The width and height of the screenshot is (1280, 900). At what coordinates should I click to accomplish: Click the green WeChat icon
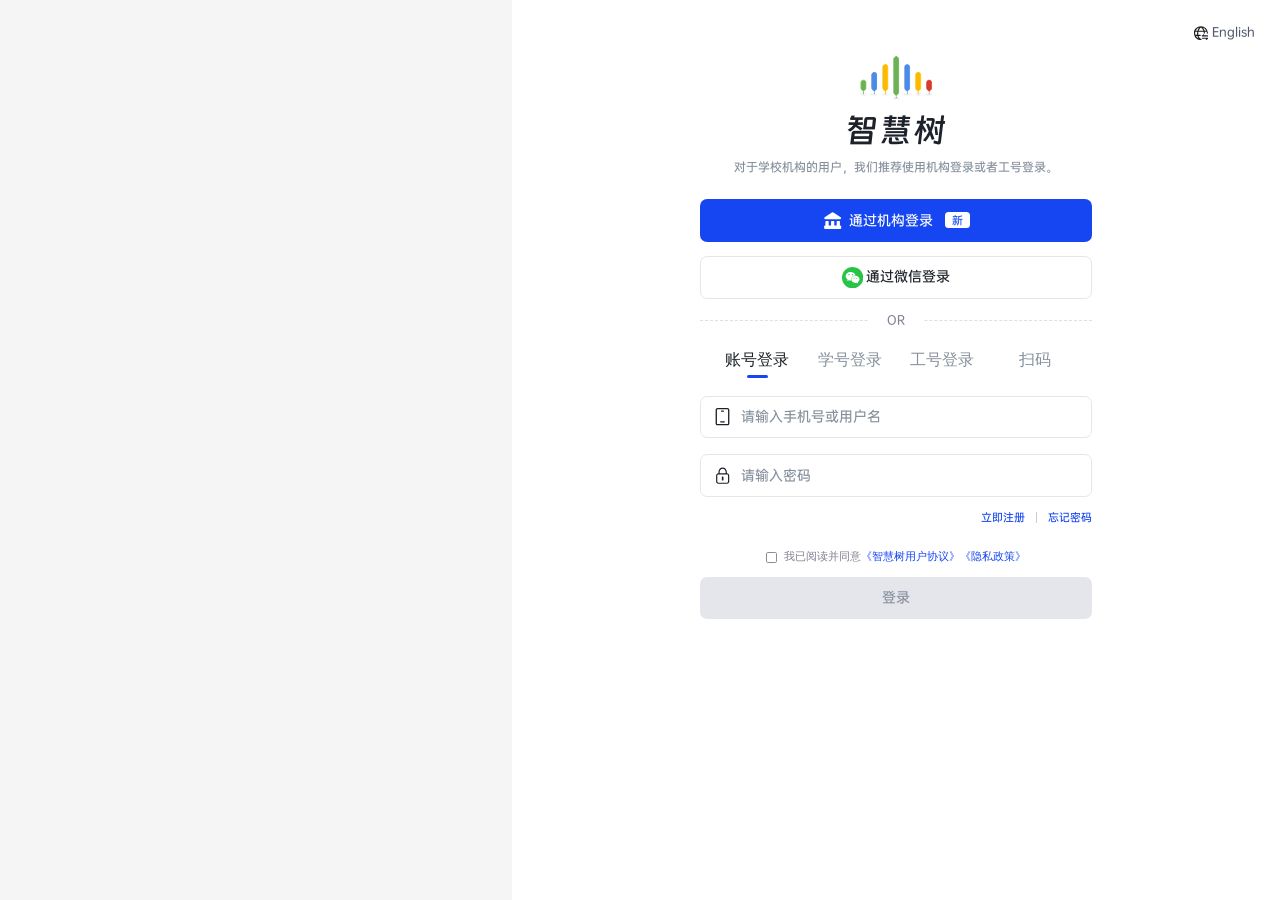point(852,277)
